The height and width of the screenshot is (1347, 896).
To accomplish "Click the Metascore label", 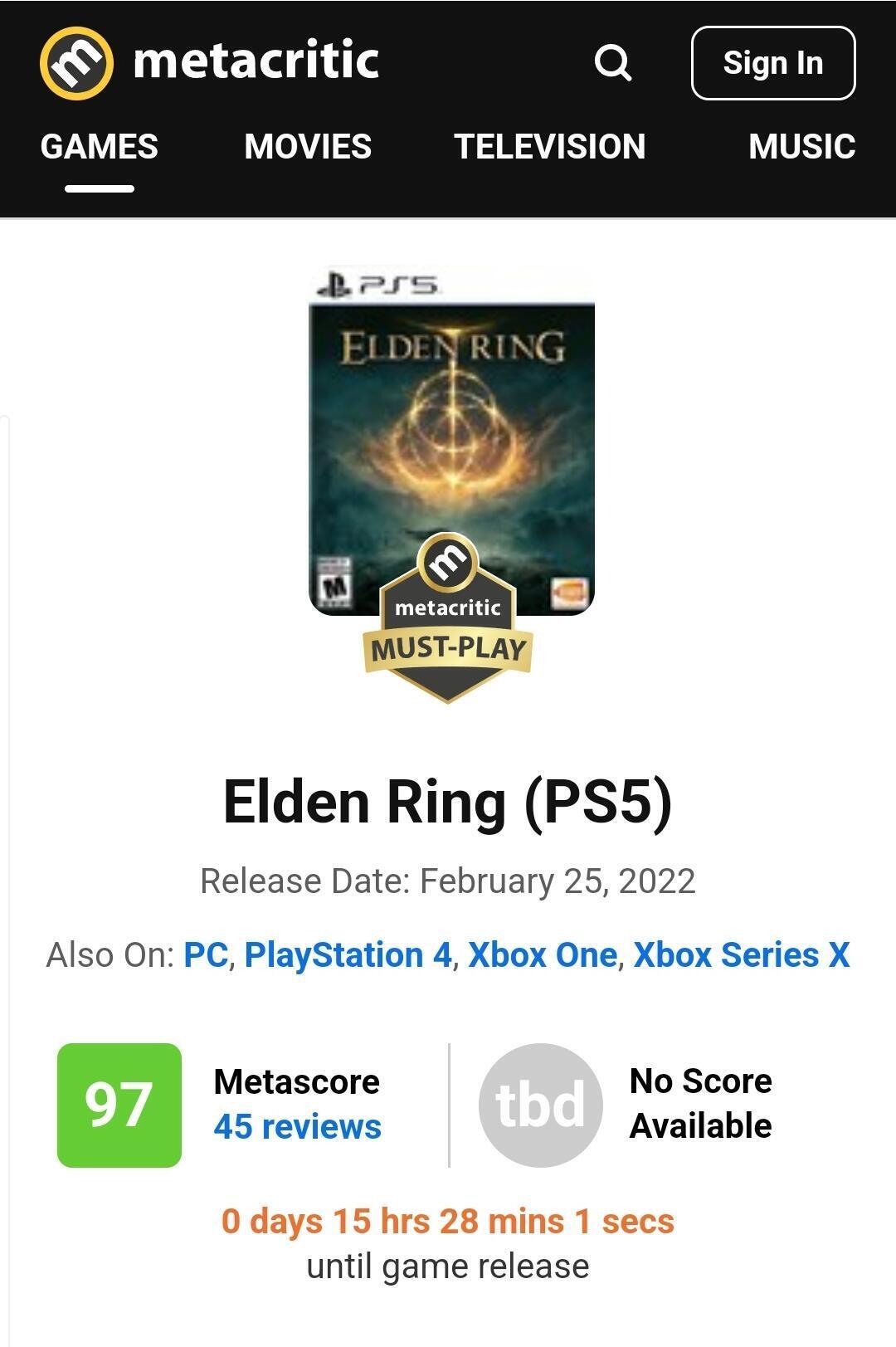I will coord(296,1081).
